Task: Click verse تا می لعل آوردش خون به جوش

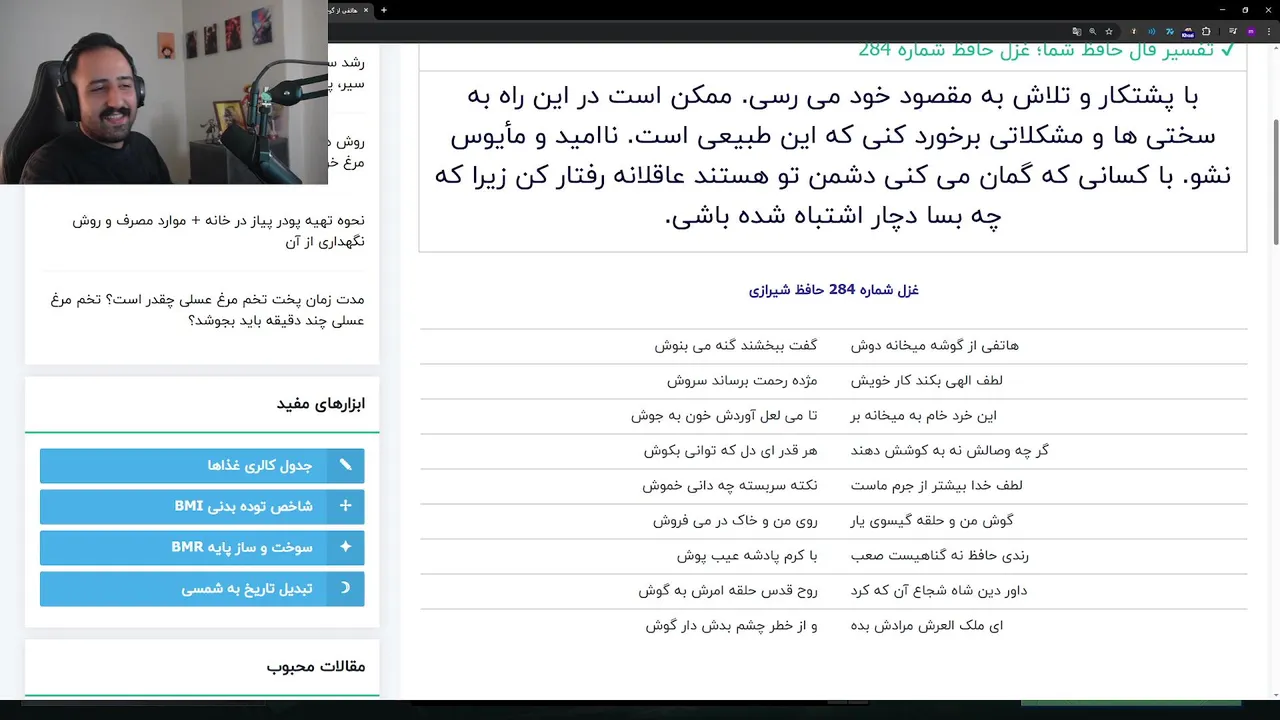Action: pyautogui.click(x=724, y=415)
